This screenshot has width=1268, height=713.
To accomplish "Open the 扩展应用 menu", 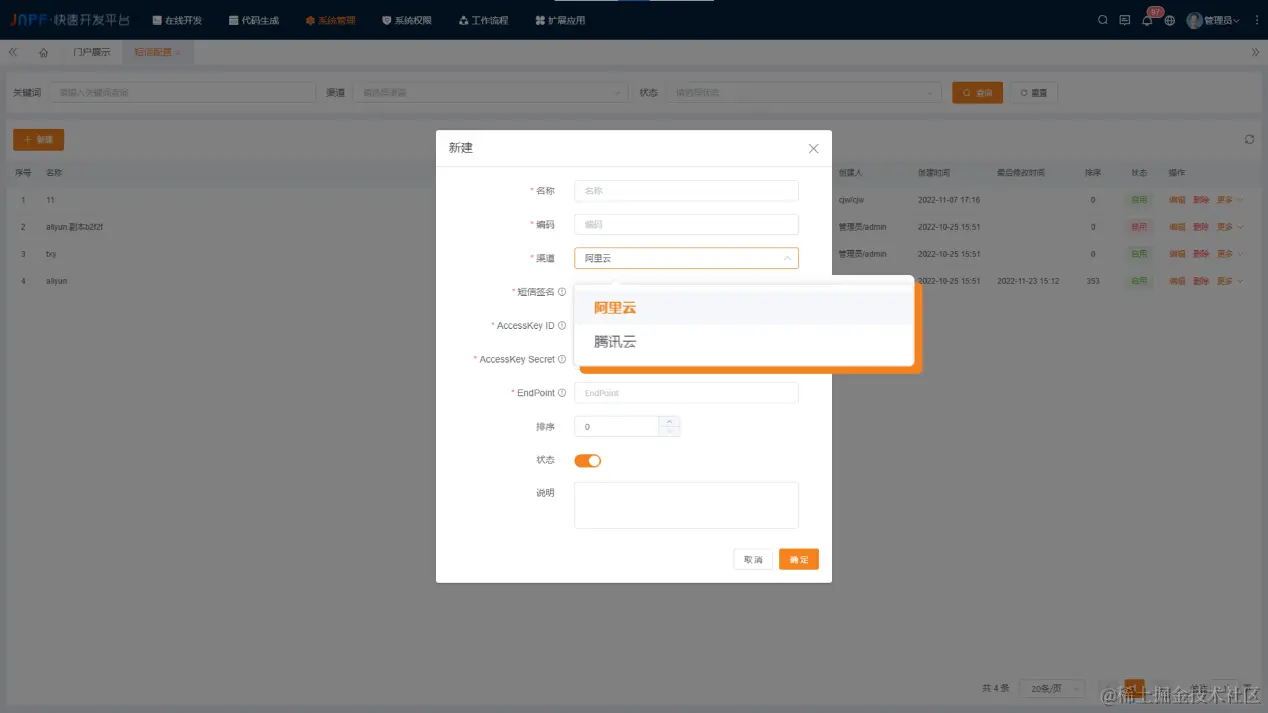I will point(560,20).
